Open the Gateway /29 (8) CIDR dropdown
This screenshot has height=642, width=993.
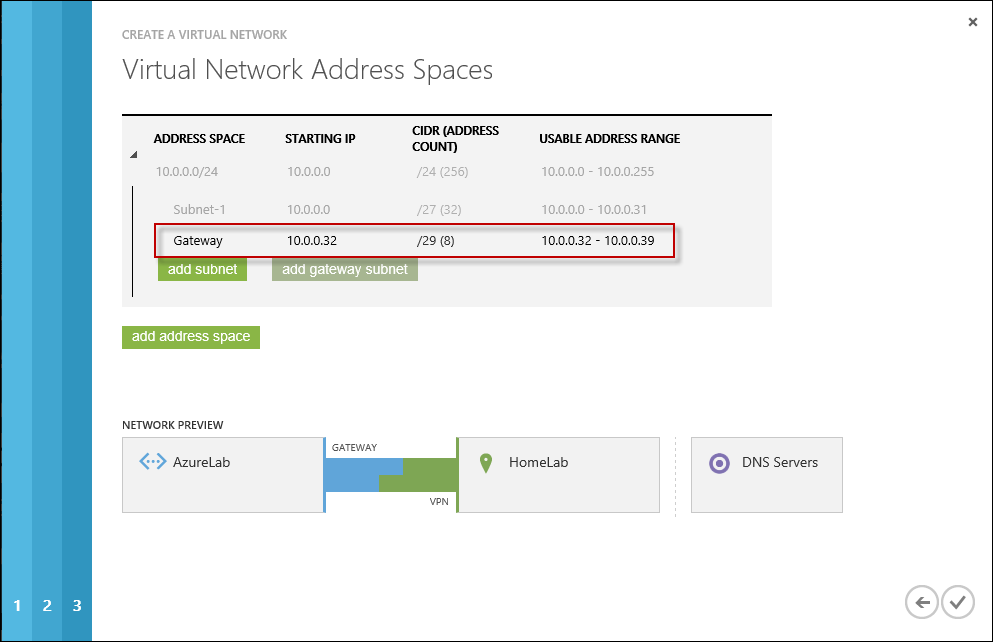[x=436, y=241]
